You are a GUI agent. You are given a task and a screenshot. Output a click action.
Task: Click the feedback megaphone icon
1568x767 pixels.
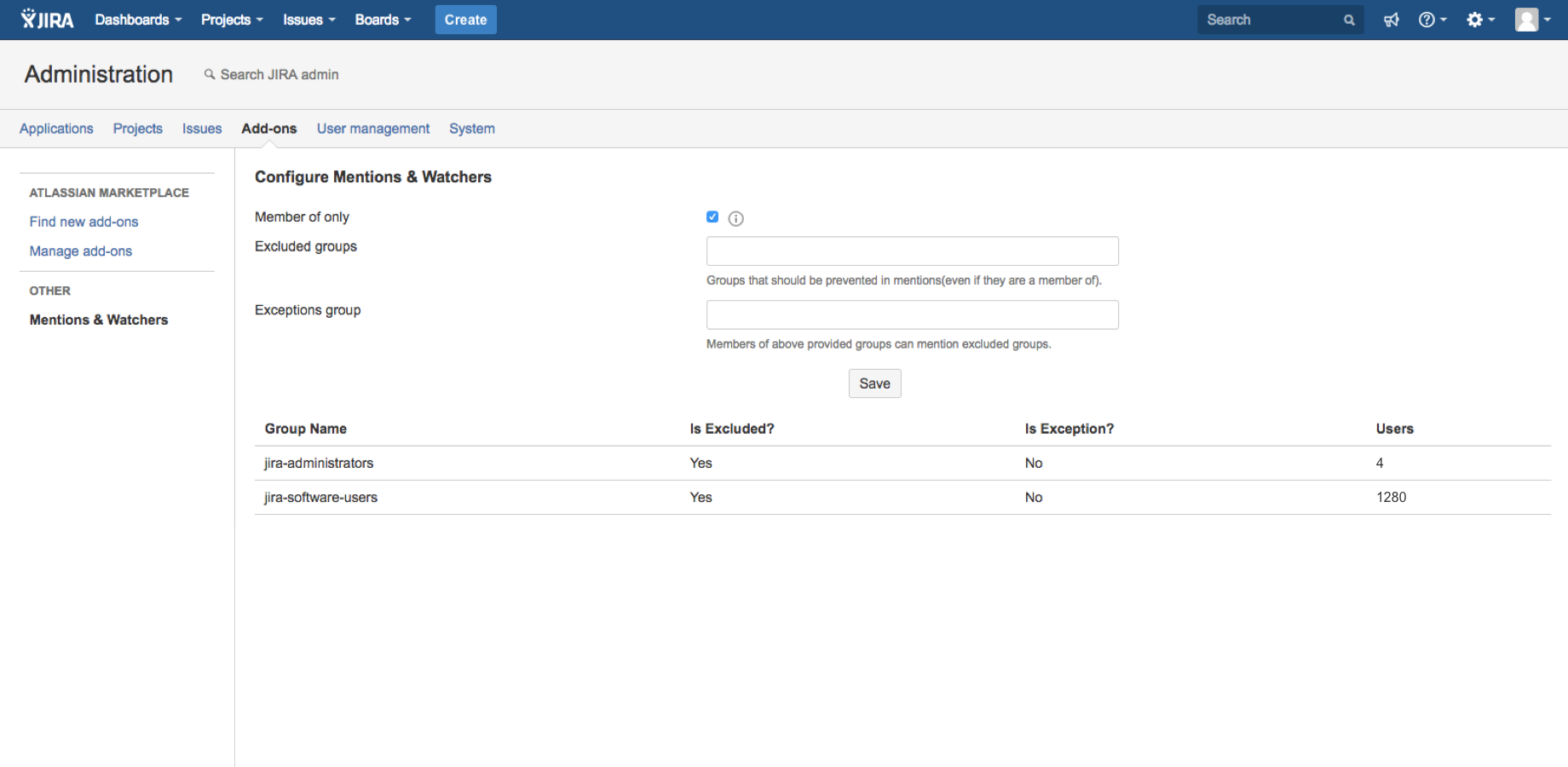click(1391, 20)
